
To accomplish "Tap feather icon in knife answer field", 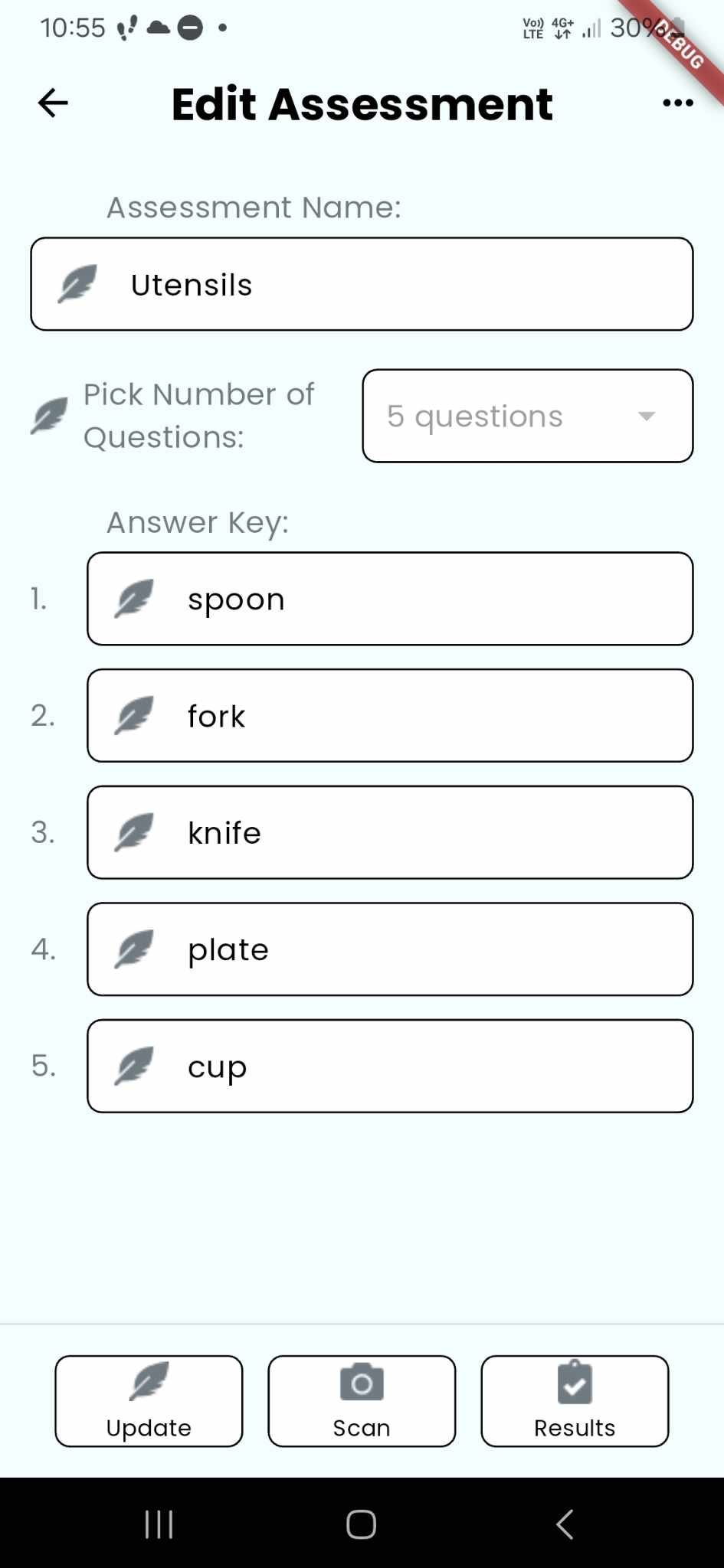I will pos(134,832).
